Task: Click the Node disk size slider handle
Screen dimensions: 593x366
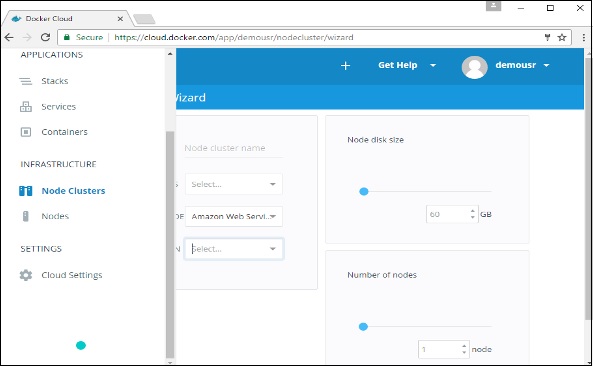Action: click(364, 192)
